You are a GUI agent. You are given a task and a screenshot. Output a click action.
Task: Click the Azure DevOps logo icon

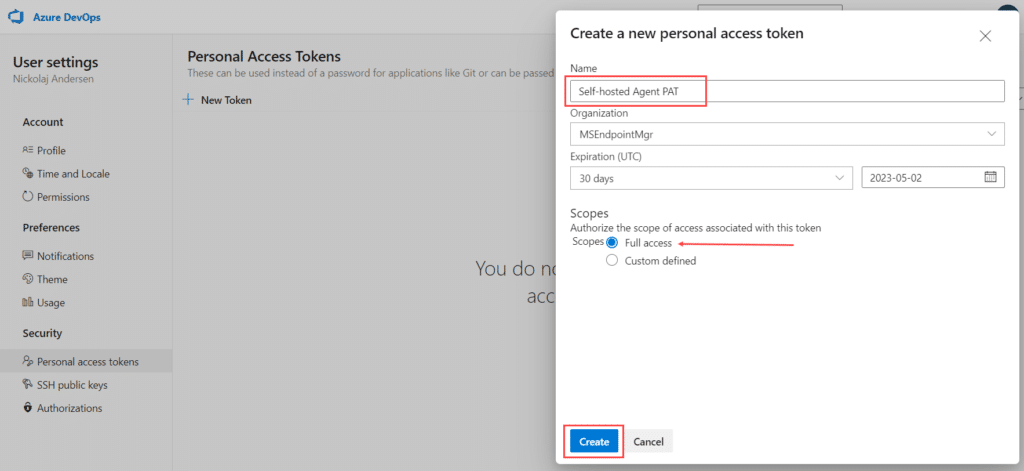(16, 17)
